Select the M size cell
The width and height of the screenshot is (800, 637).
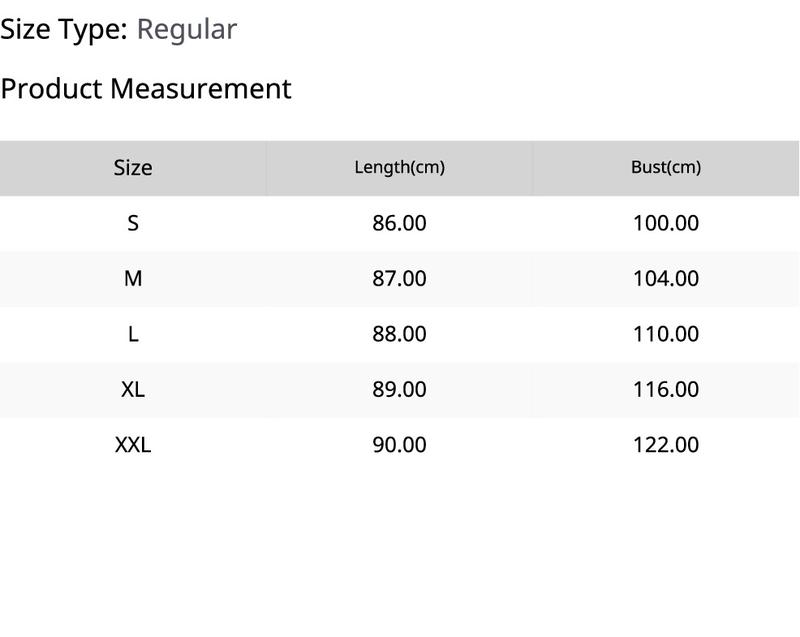point(133,279)
